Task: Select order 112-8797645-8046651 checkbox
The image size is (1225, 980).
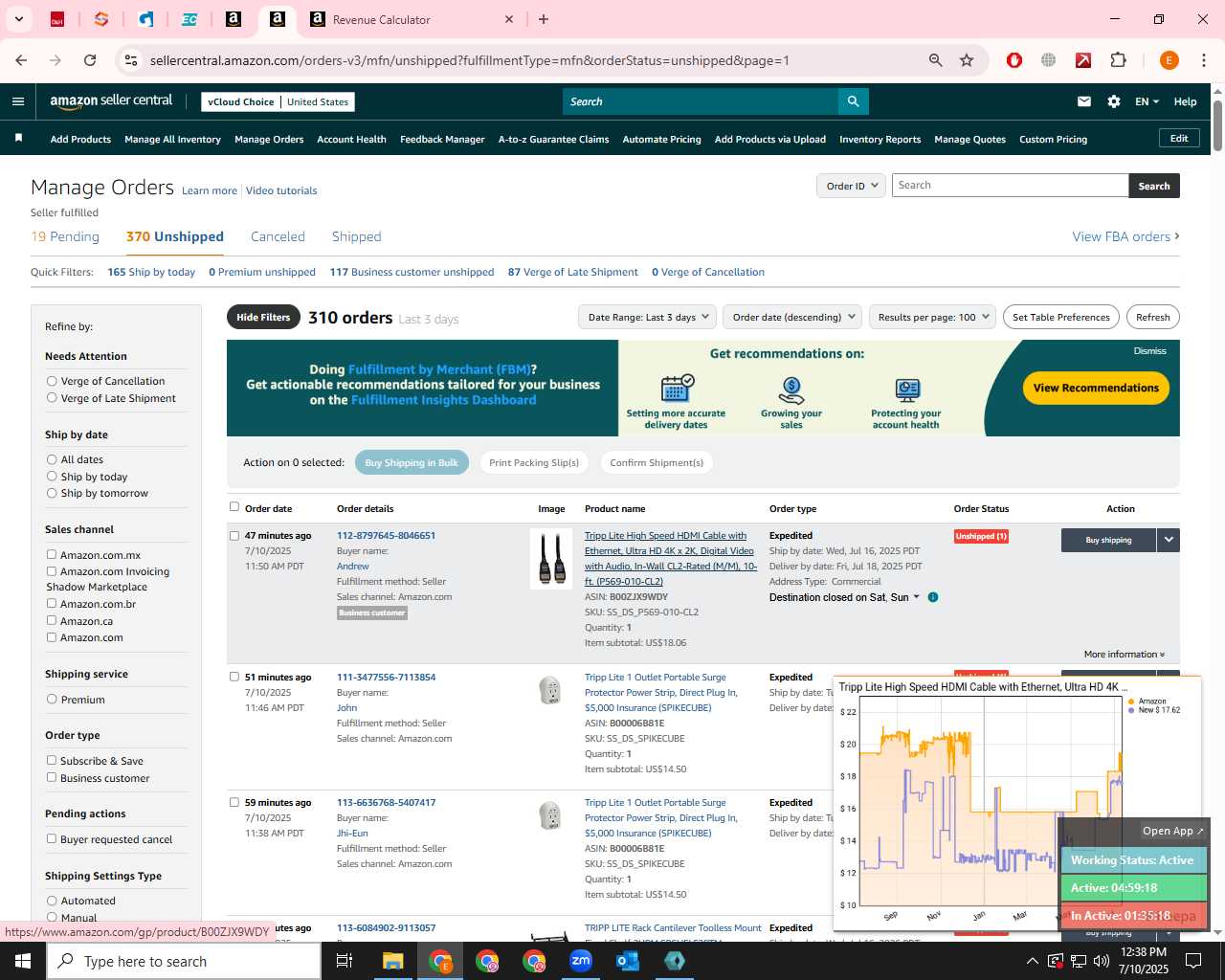Action: click(234, 536)
